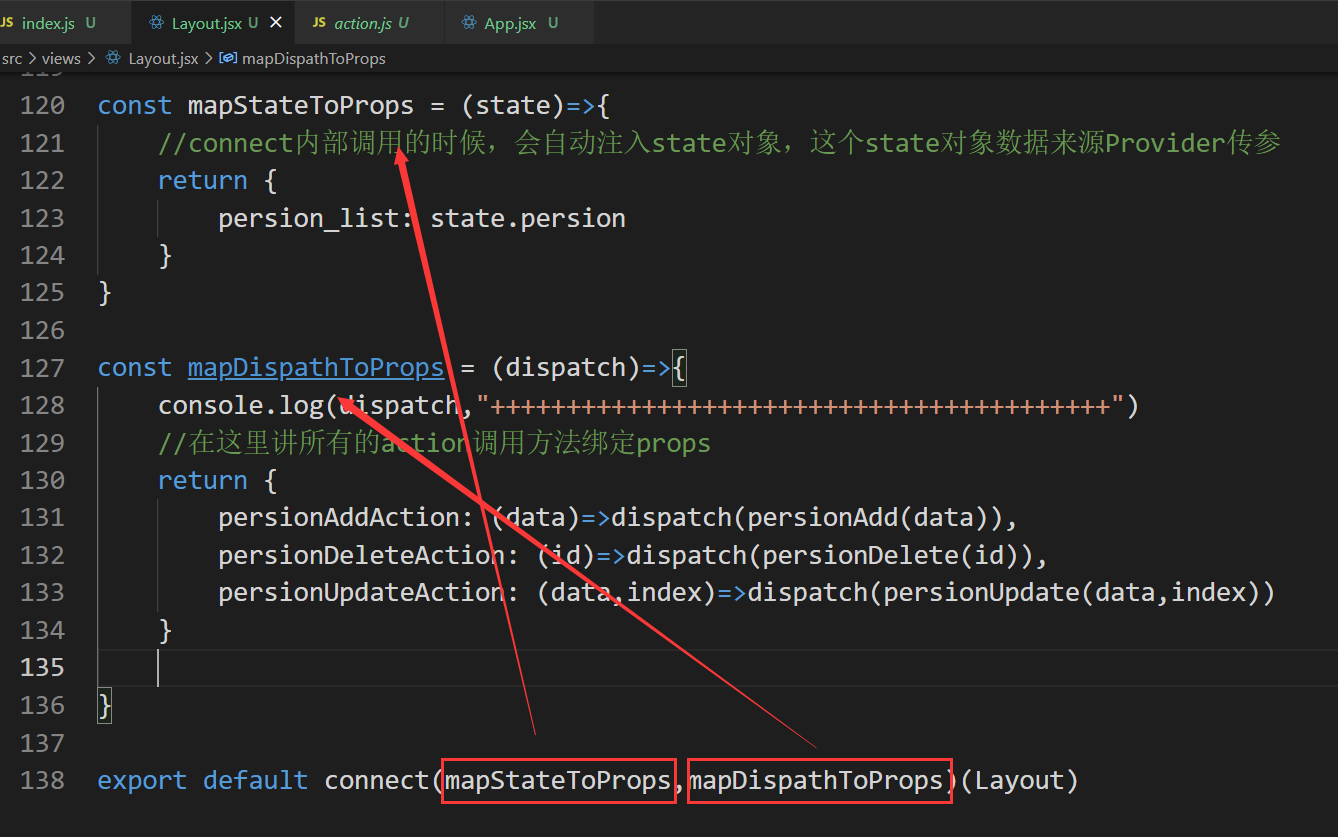This screenshot has width=1338, height=837.
Task: Click the React icon on App.jsx tab
Action: tap(468, 21)
